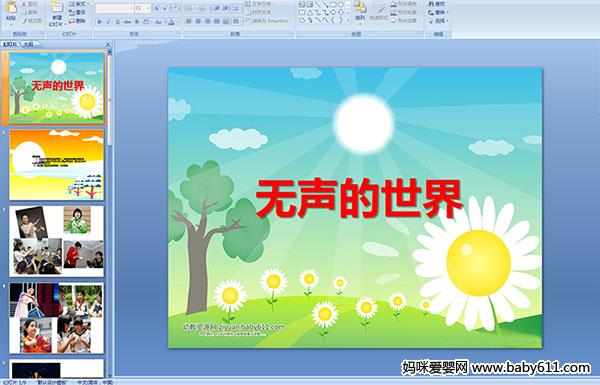Switch to the Outline tab in the thumbnail pane
The height and width of the screenshot is (385, 600).
pos(28,44)
